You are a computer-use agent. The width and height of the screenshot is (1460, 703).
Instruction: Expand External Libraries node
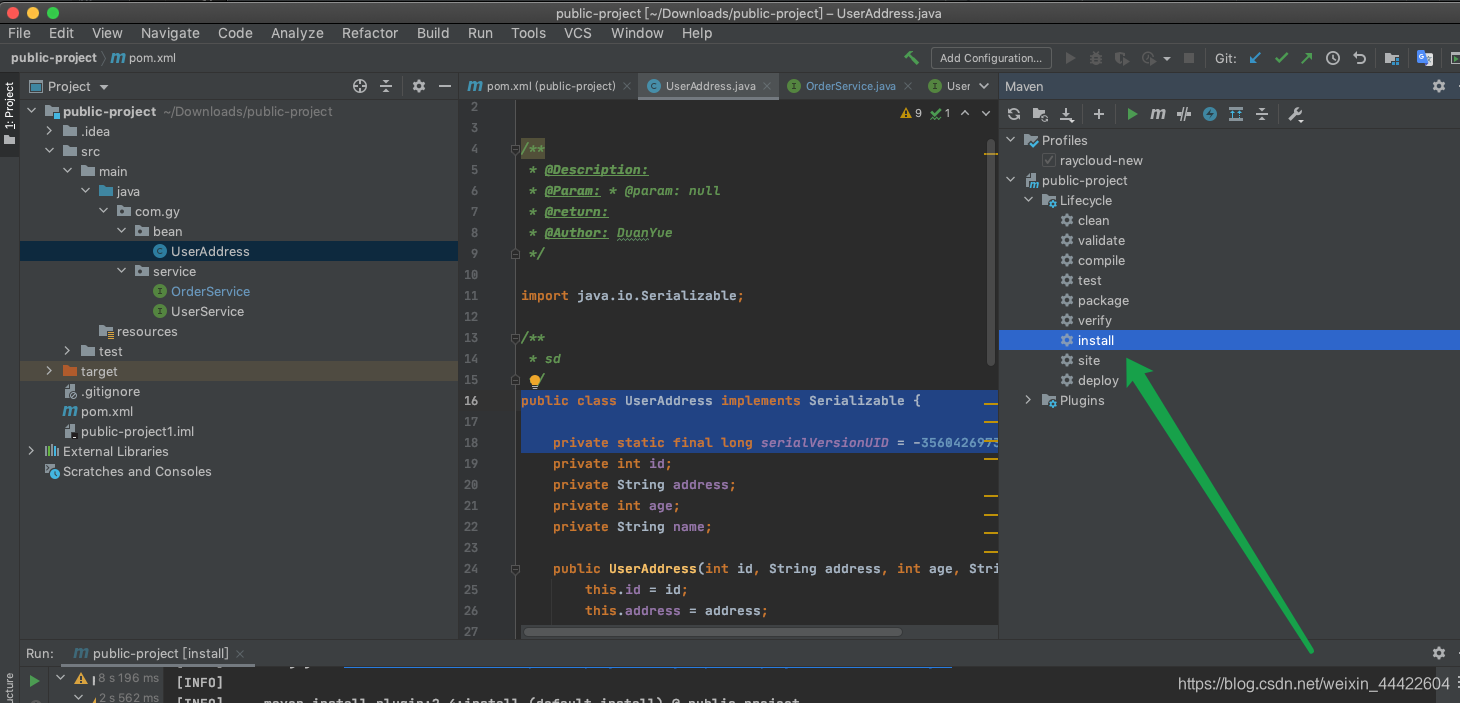pos(32,451)
